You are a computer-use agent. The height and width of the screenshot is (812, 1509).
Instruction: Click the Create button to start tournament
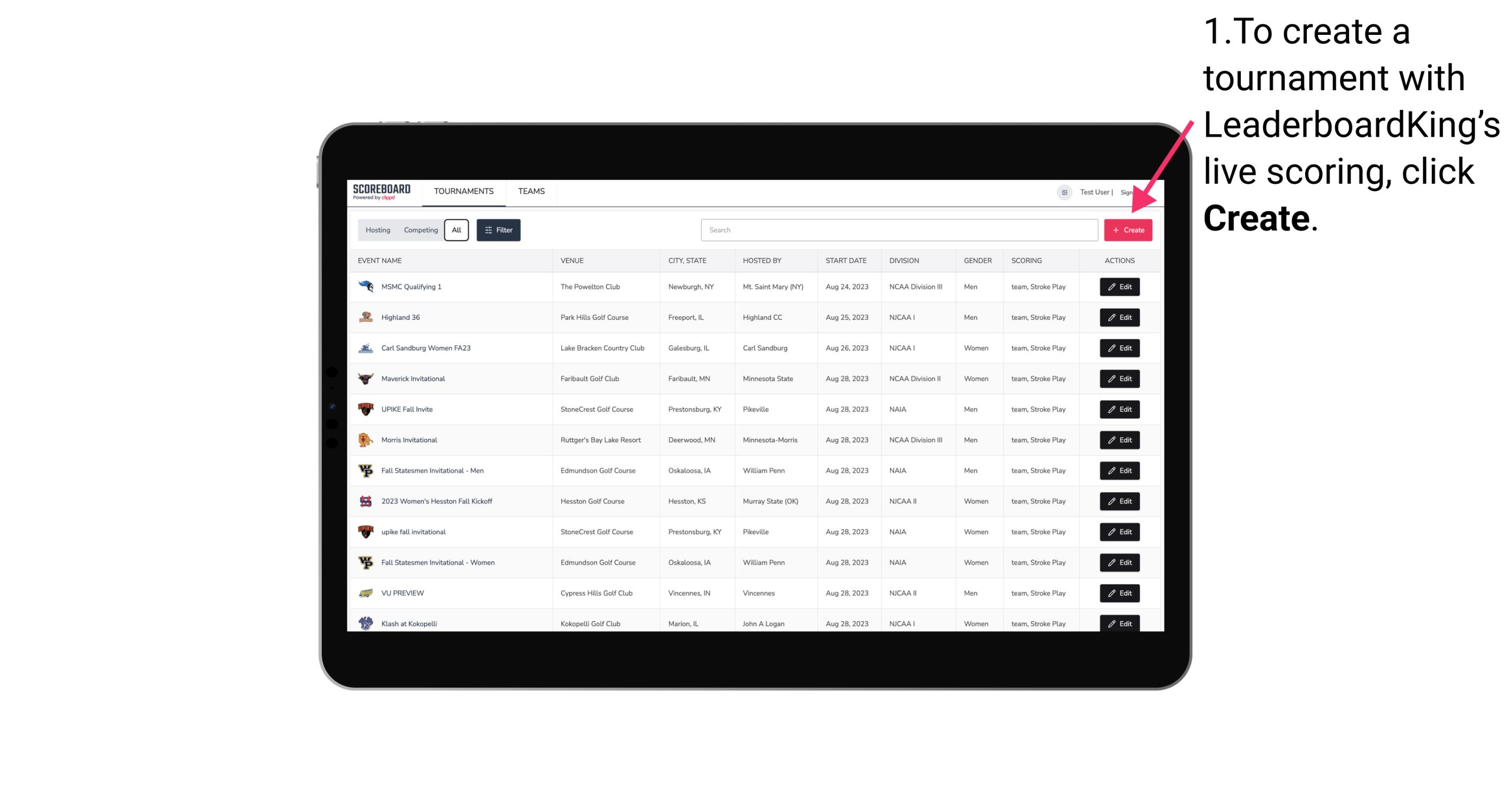click(1128, 230)
